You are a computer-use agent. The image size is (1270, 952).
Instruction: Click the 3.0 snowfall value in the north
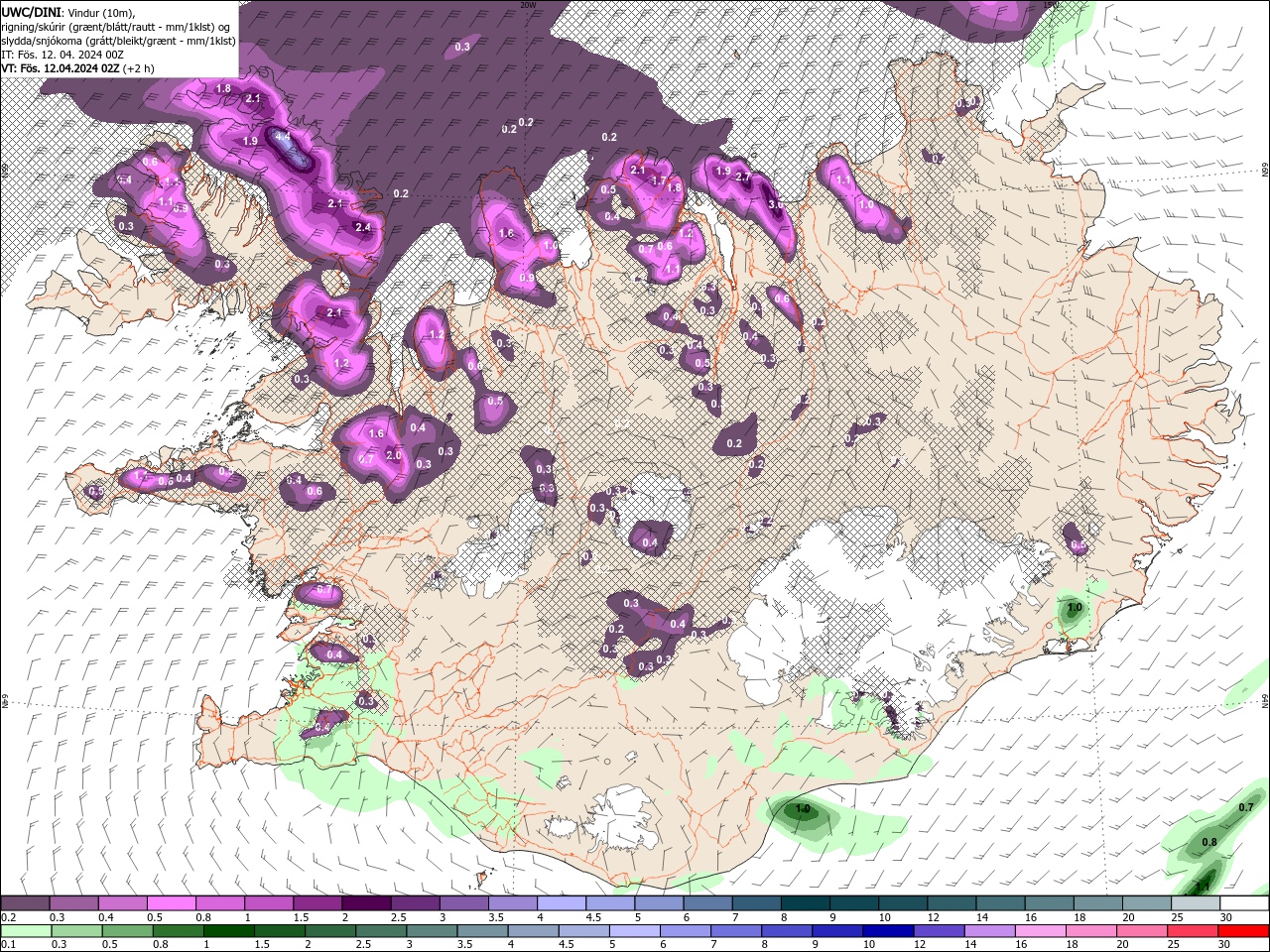tap(776, 203)
